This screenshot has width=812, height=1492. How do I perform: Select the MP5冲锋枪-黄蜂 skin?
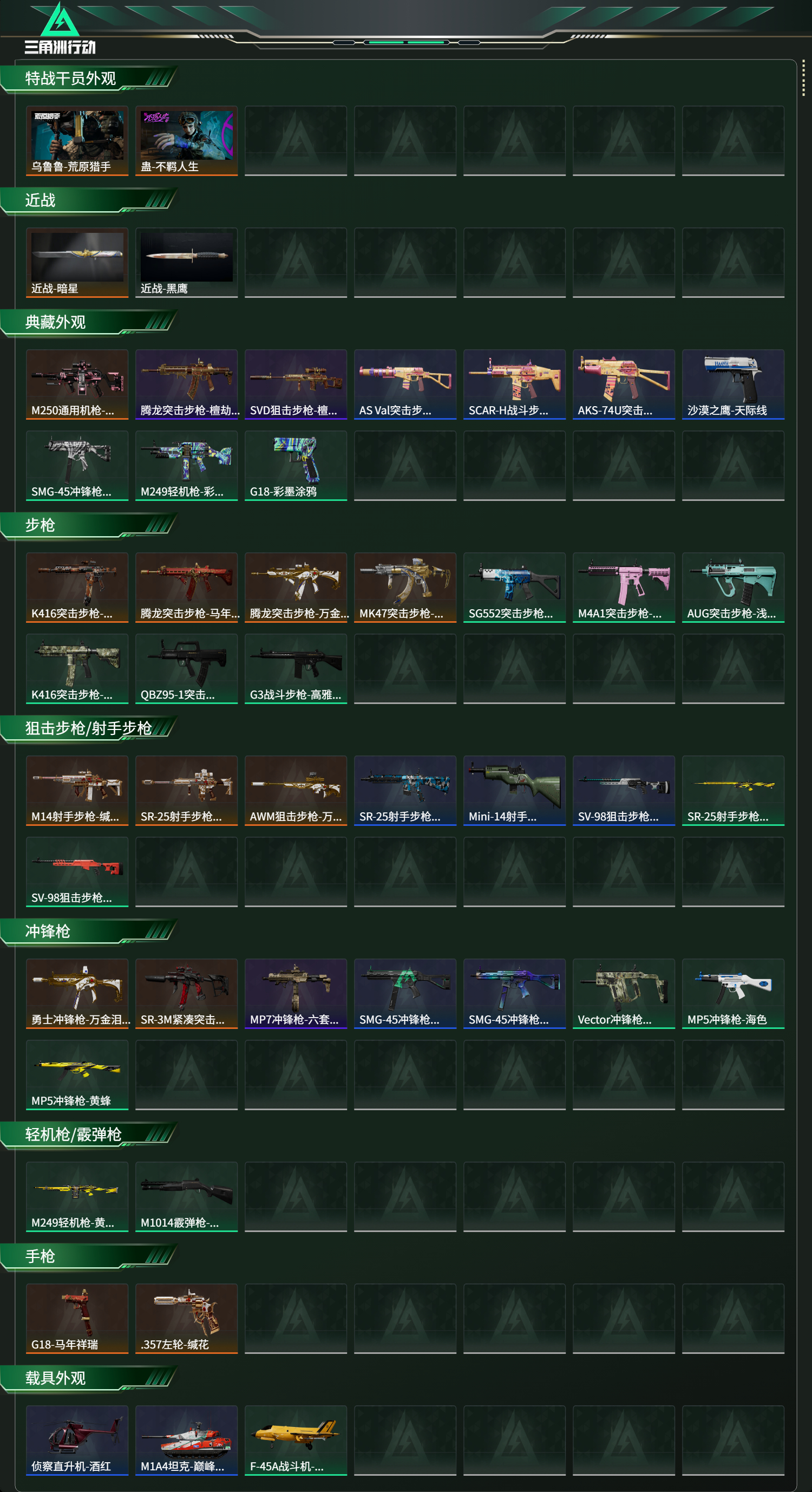click(77, 1074)
